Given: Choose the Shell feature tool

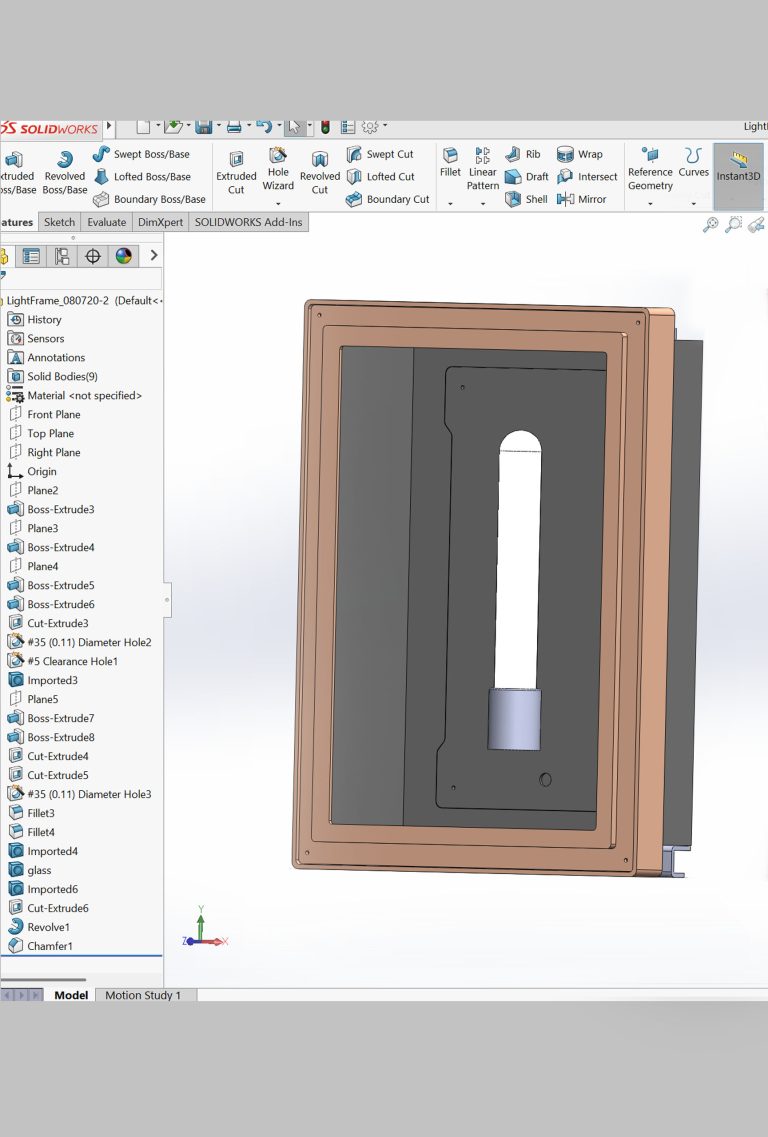Looking at the screenshot, I should click(526, 199).
